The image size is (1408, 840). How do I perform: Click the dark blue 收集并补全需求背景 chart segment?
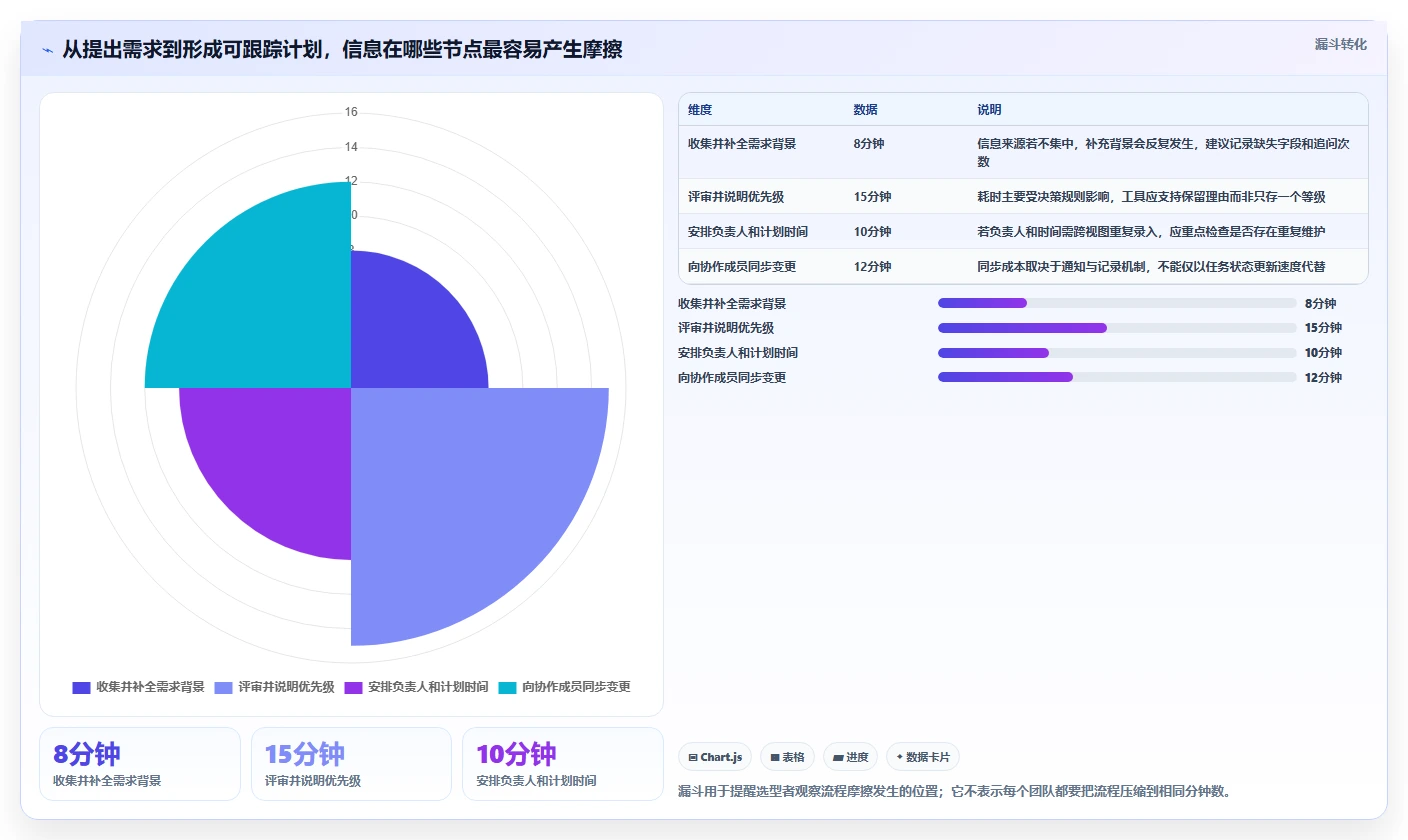pos(410,330)
